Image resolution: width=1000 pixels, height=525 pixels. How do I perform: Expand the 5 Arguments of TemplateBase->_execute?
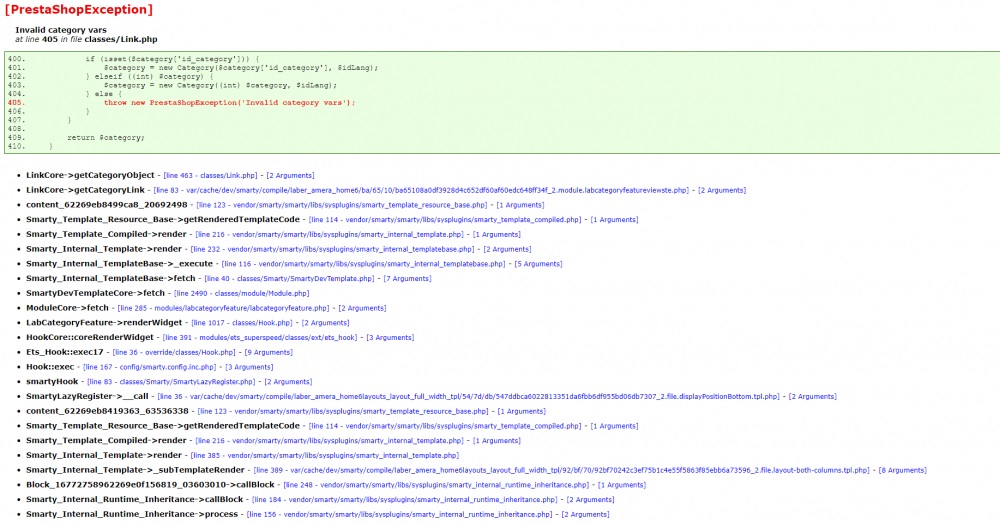[x=539, y=264]
